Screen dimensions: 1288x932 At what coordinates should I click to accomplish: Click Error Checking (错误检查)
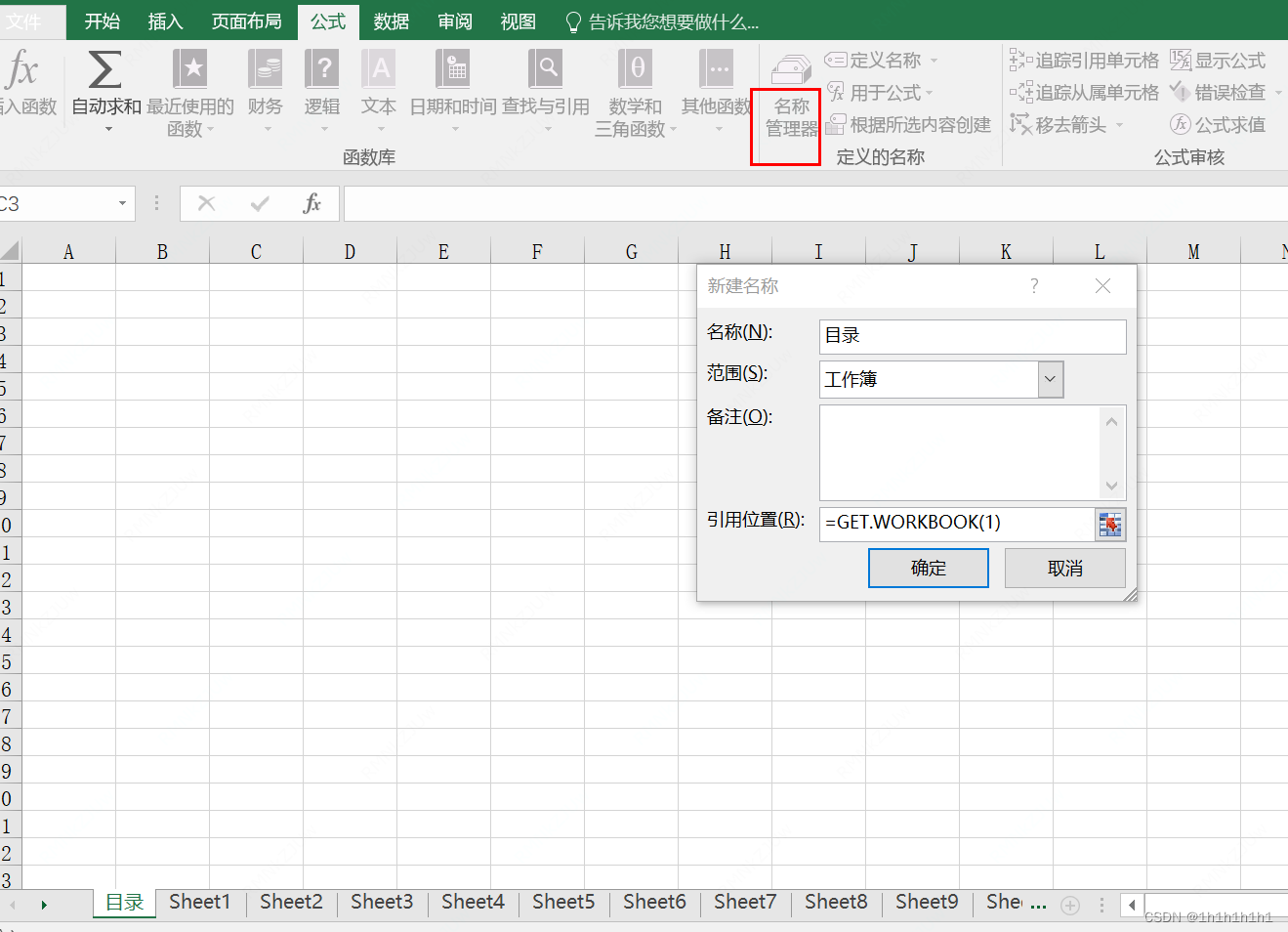pyautogui.click(x=1218, y=93)
